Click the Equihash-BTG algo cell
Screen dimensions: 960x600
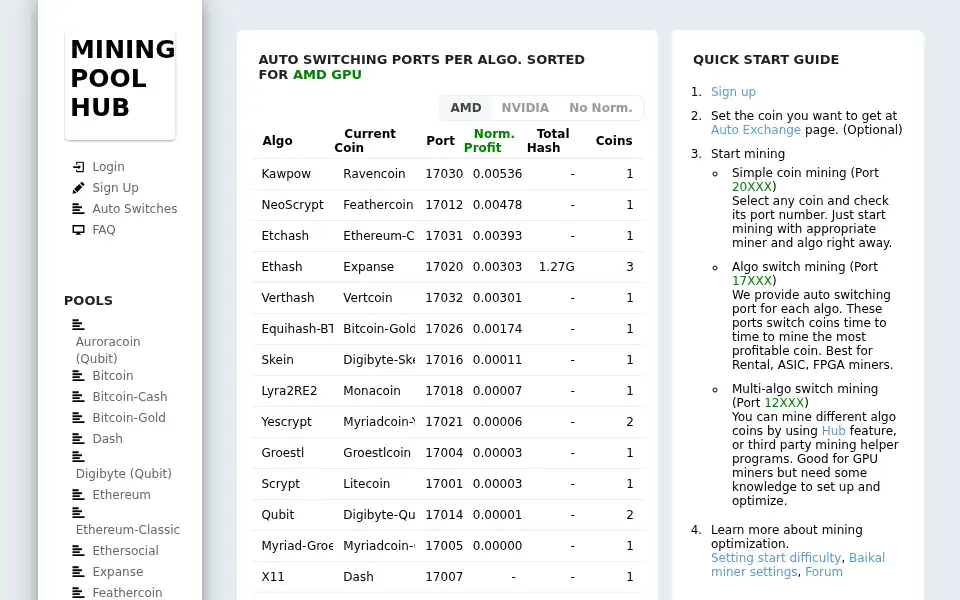click(x=298, y=329)
